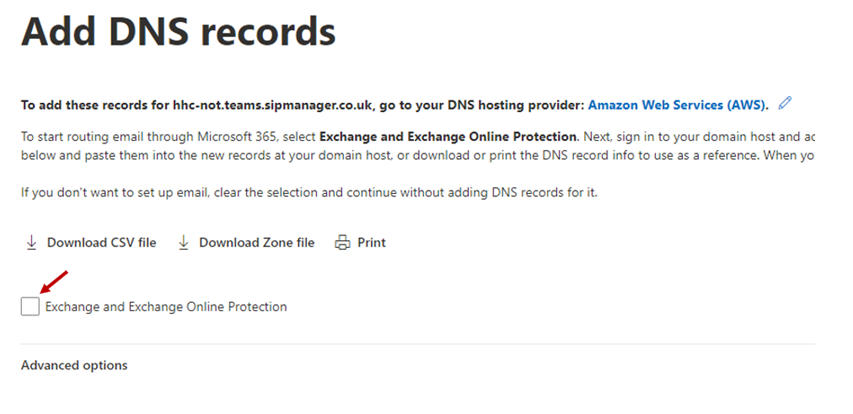
Task: Select the Print label
Action: [372, 243]
